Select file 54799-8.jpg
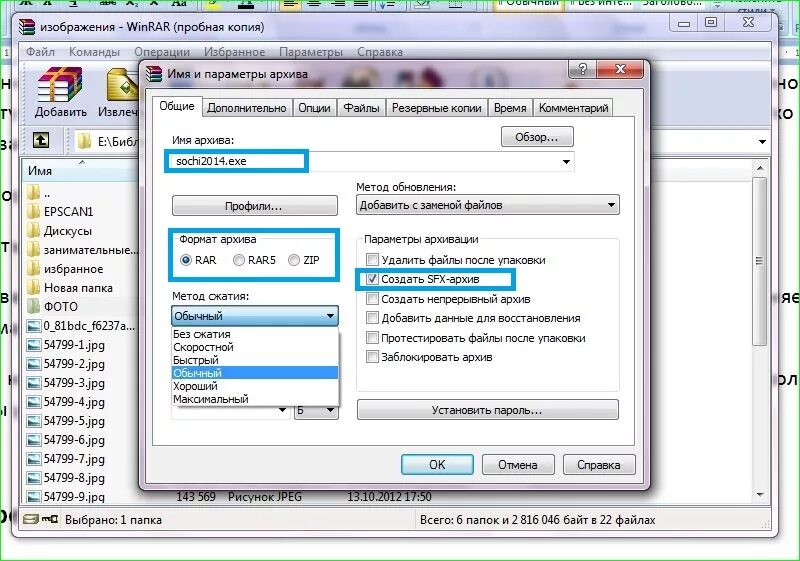The image size is (800, 561). coord(66,478)
